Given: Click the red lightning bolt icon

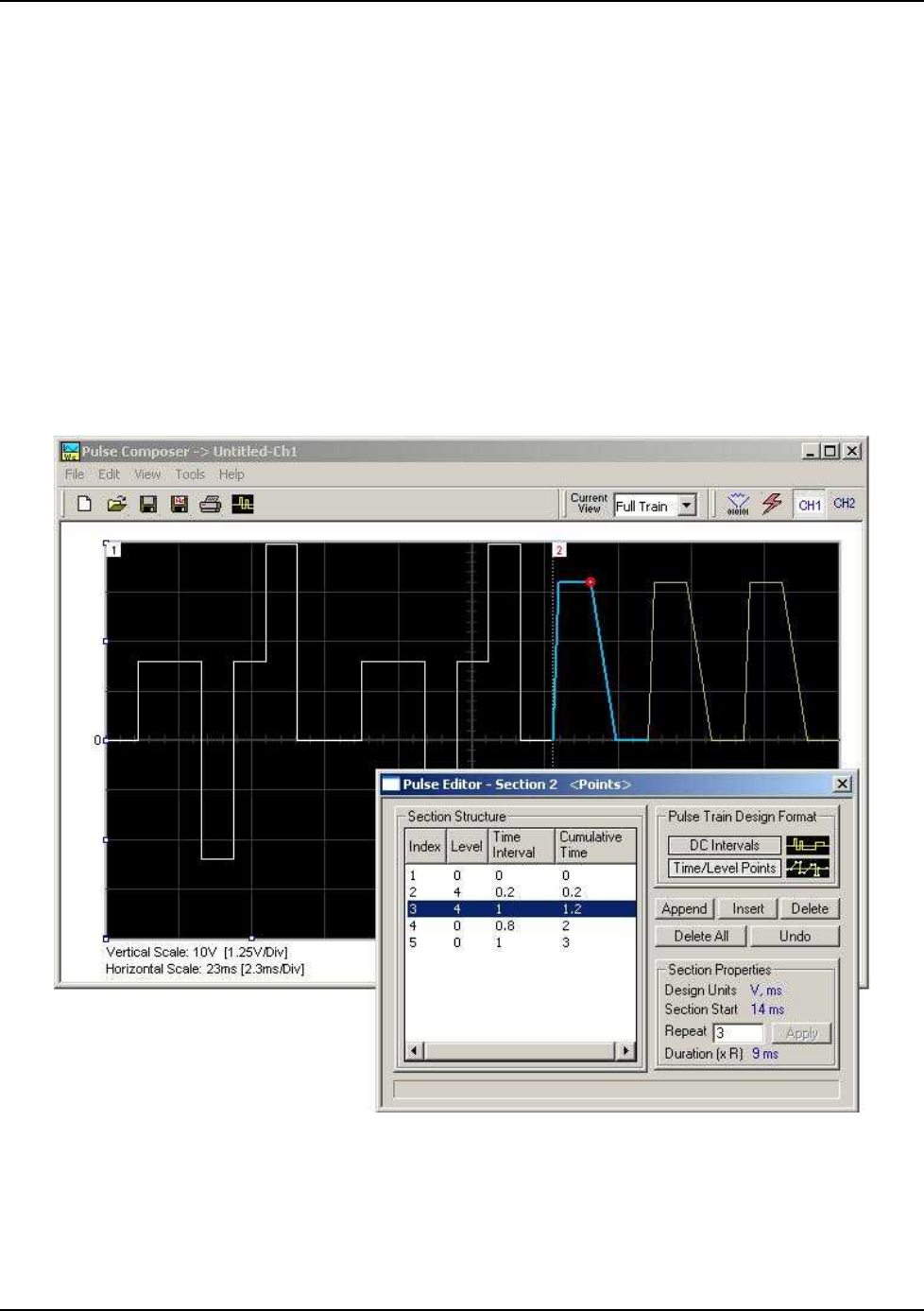Looking at the screenshot, I should coord(772,504).
